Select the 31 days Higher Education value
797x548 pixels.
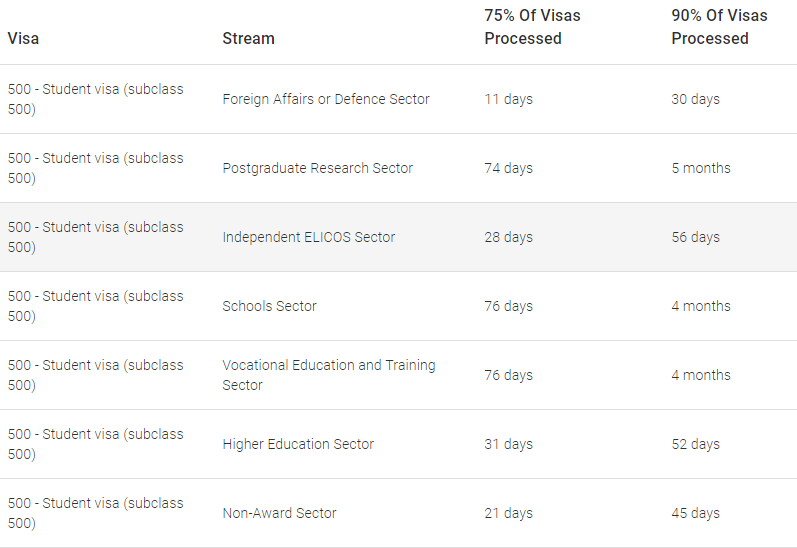(x=508, y=444)
